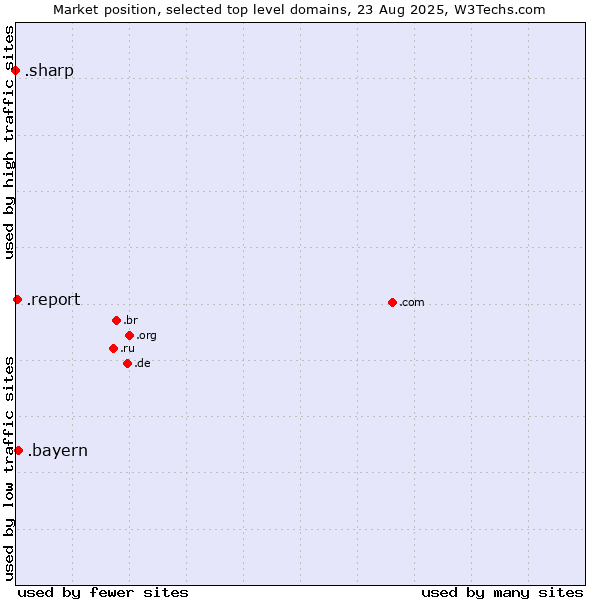Screen dimensions: 600x600
Task: Click the red .de data point
Action: (128, 364)
